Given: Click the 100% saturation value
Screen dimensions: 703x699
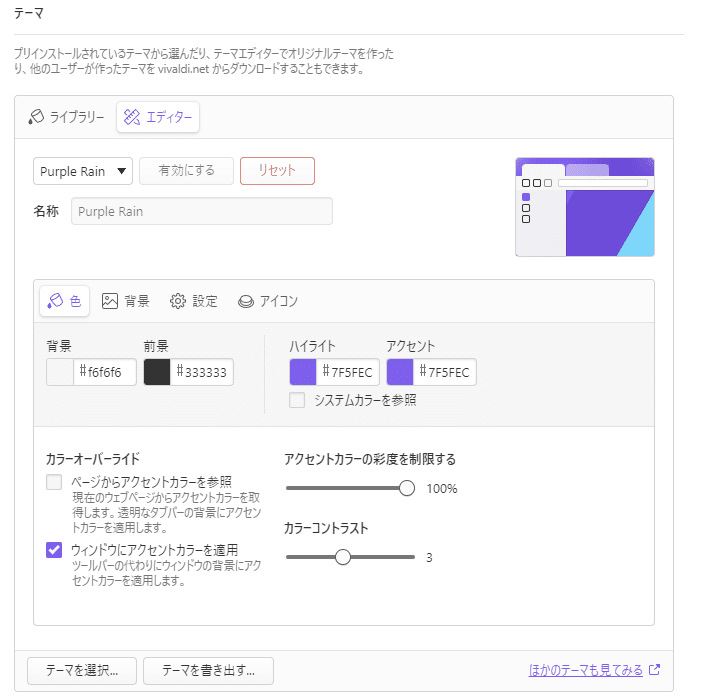Looking at the screenshot, I should coord(442,489).
